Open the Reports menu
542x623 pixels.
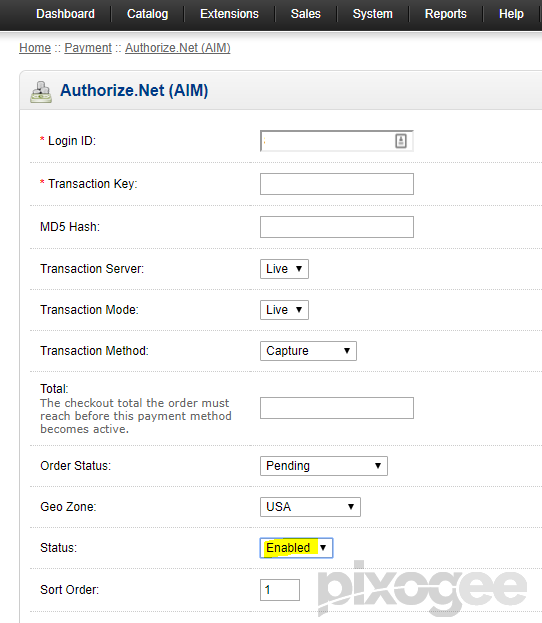pyautogui.click(x=445, y=14)
